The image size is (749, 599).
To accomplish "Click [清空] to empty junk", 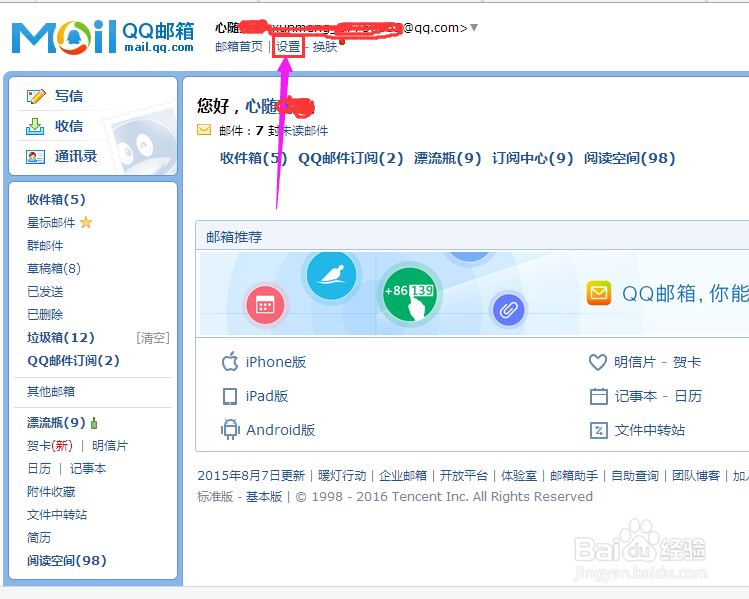I will (x=153, y=338).
